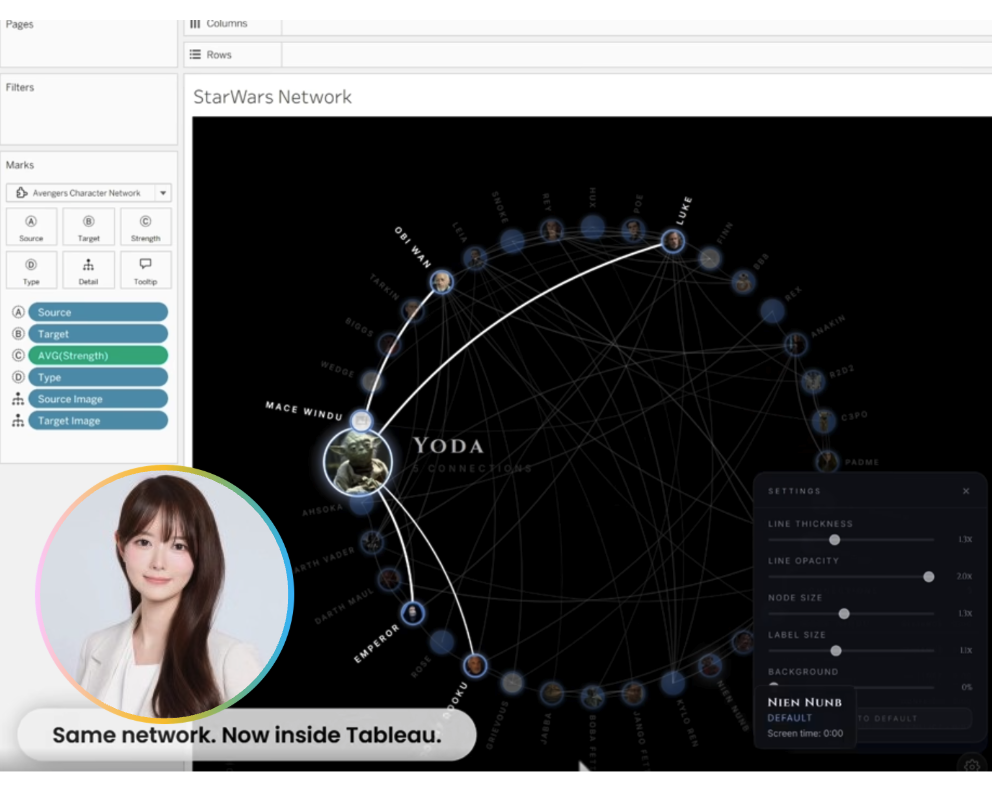Select the Type pill in Marks

98,377
